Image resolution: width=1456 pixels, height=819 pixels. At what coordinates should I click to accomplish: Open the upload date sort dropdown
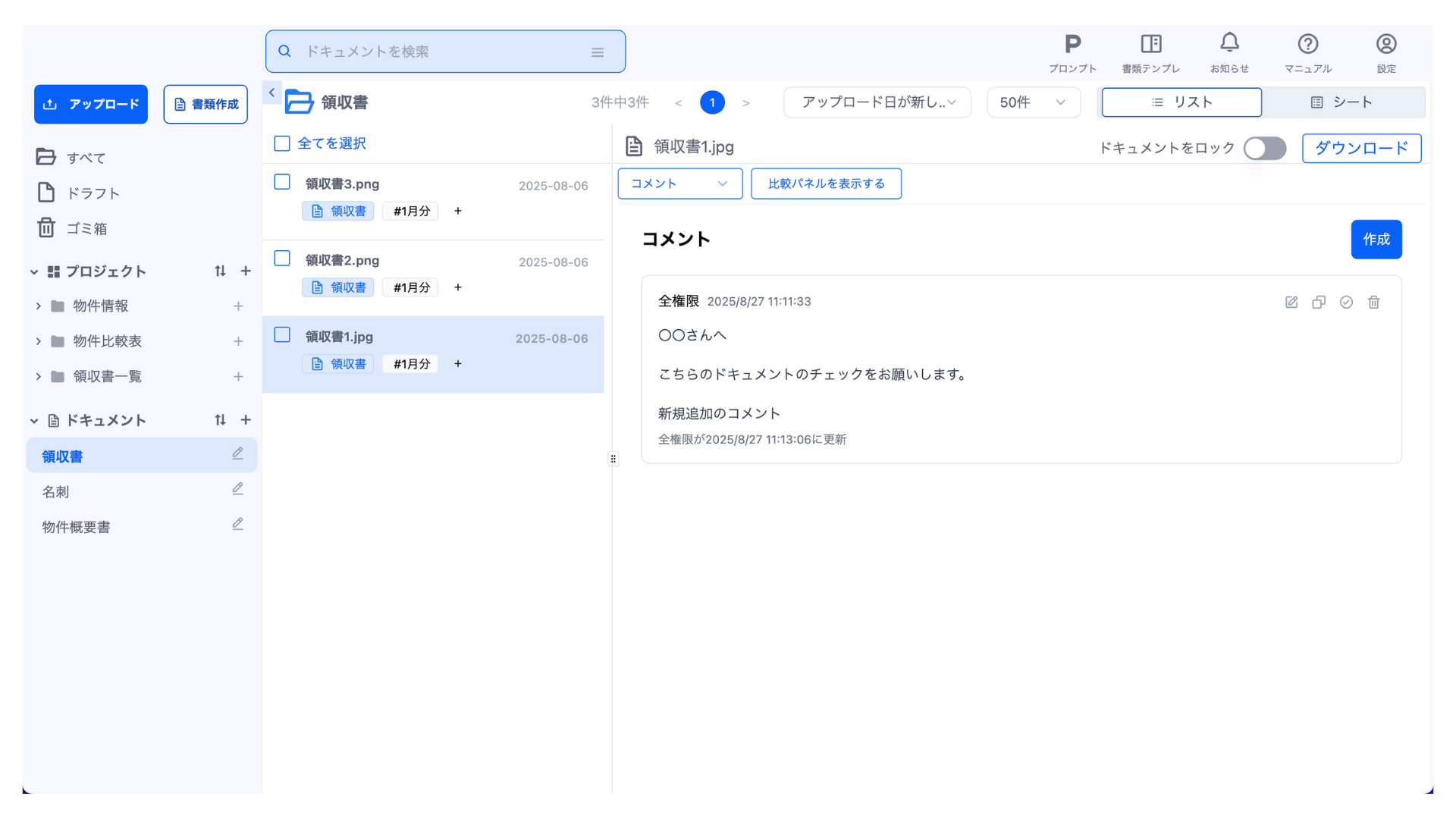(877, 102)
